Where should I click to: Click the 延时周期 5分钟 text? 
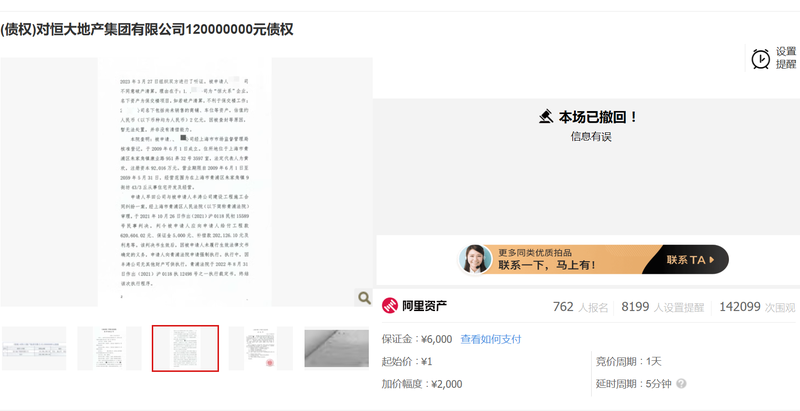click(x=634, y=384)
